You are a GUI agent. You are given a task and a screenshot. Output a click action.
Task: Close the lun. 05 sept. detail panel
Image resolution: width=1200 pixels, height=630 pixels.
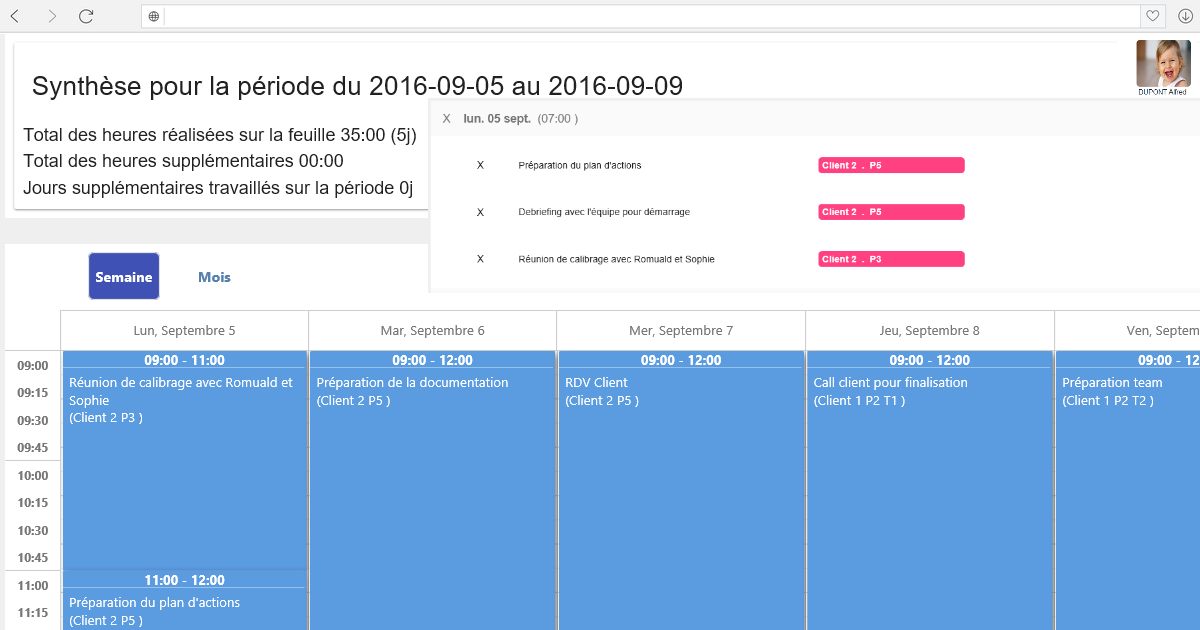point(447,118)
